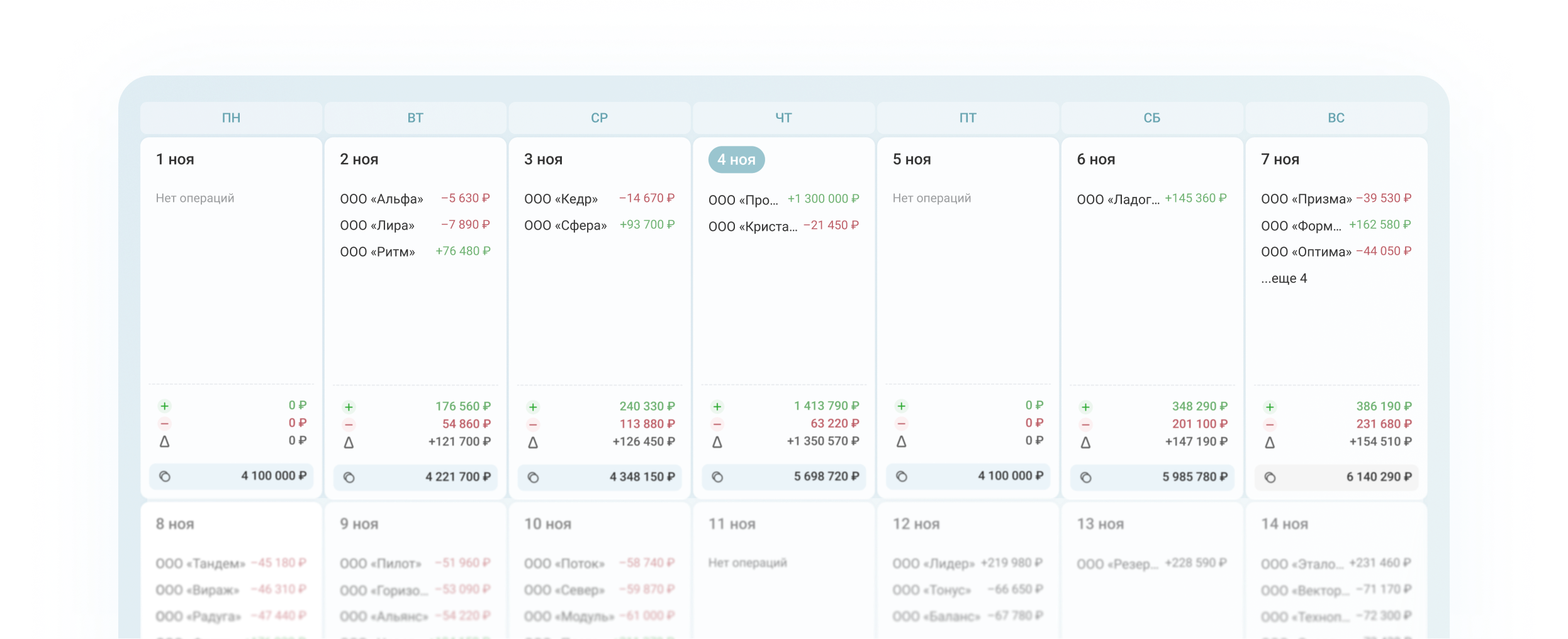1568x639 pixels.
Task: Click the delta icon under 6 ноя
Action: point(1086,443)
